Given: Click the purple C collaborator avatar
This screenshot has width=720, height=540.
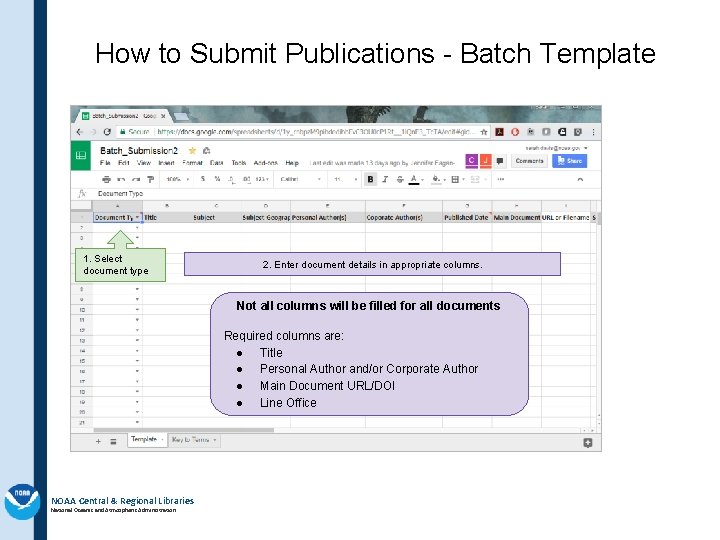Looking at the screenshot, I should (471, 160).
